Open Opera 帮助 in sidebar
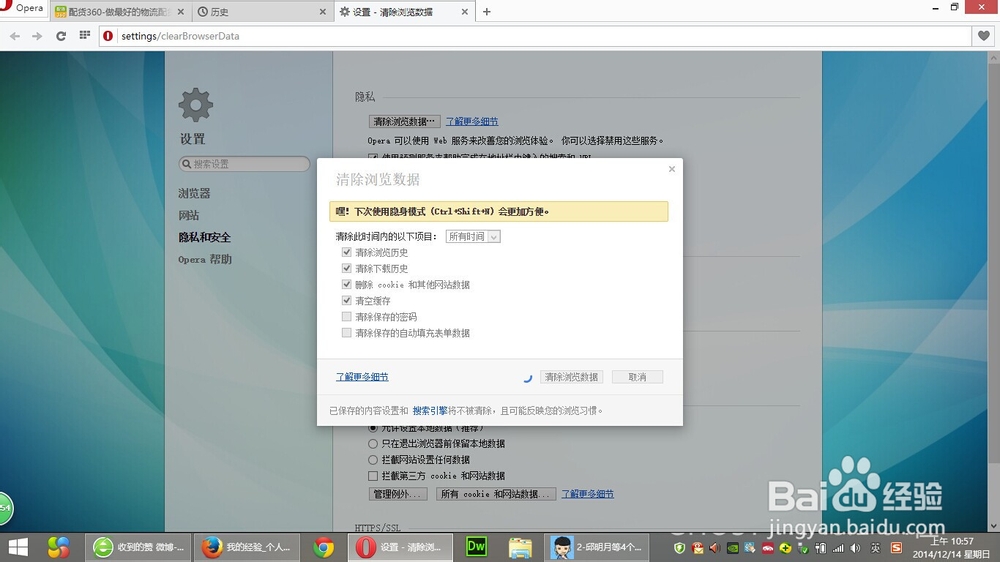 [205, 259]
